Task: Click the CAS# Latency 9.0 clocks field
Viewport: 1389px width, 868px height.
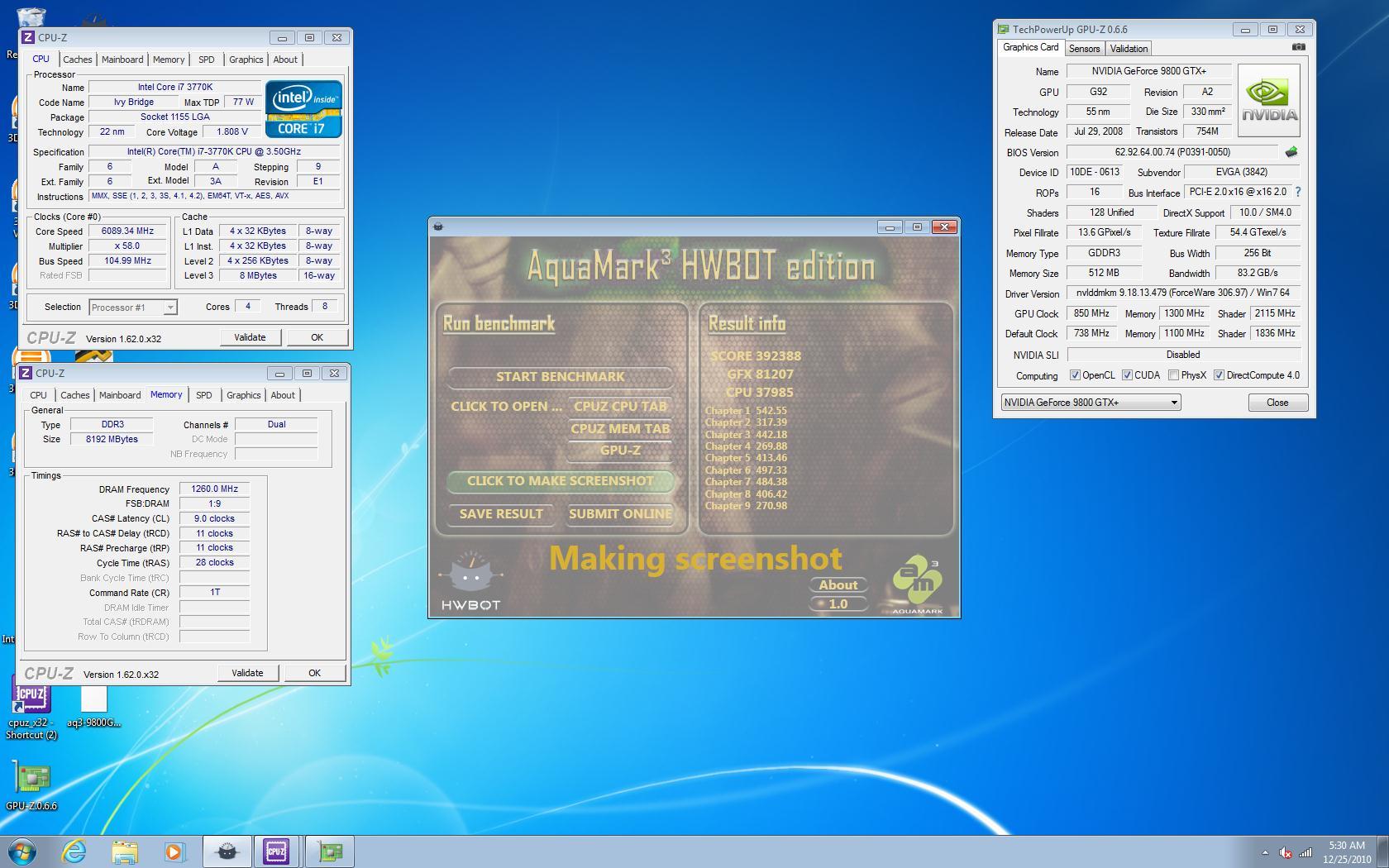Action: pyautogui.click(x=214, y=519)
